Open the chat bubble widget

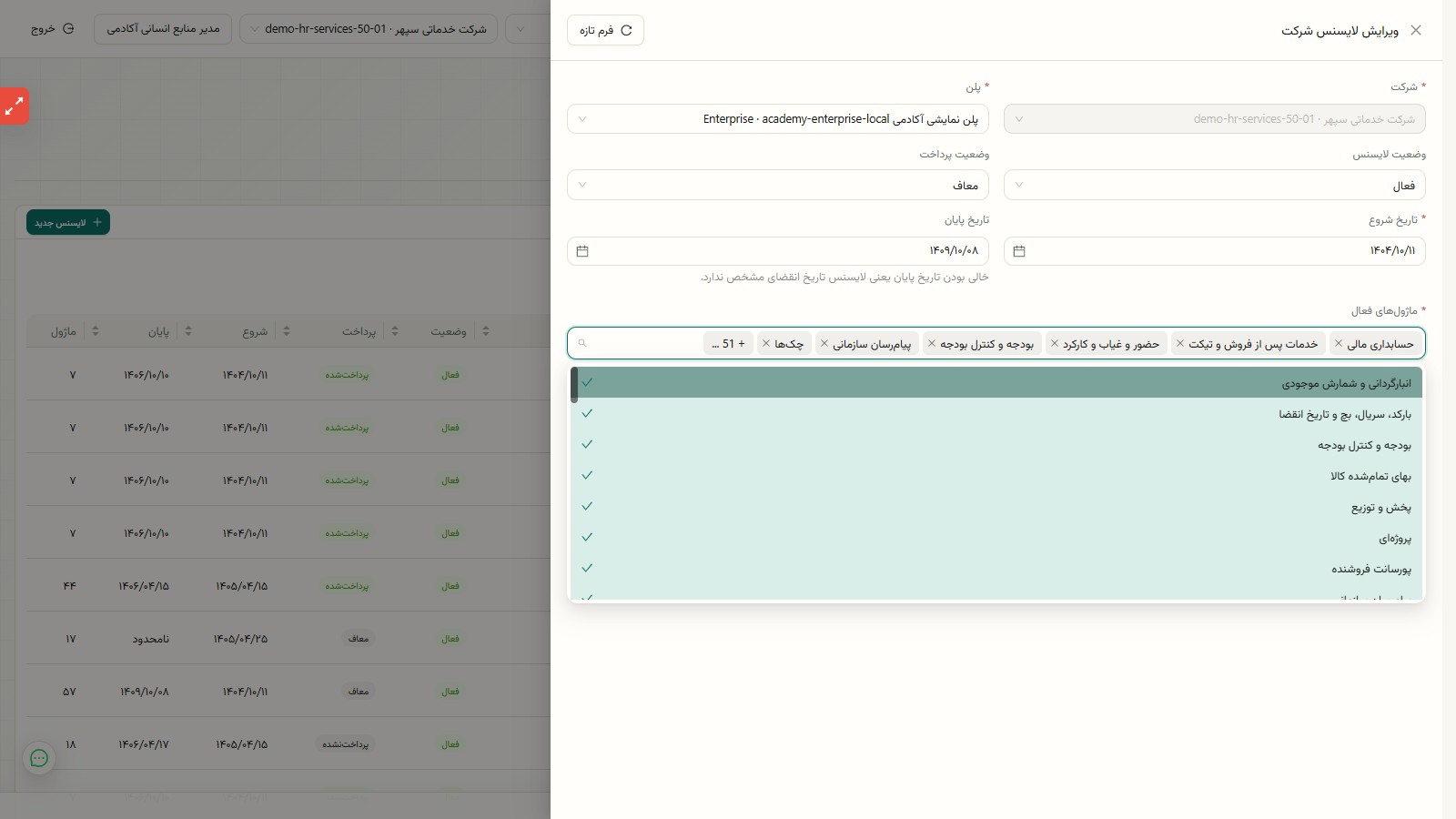39,758
